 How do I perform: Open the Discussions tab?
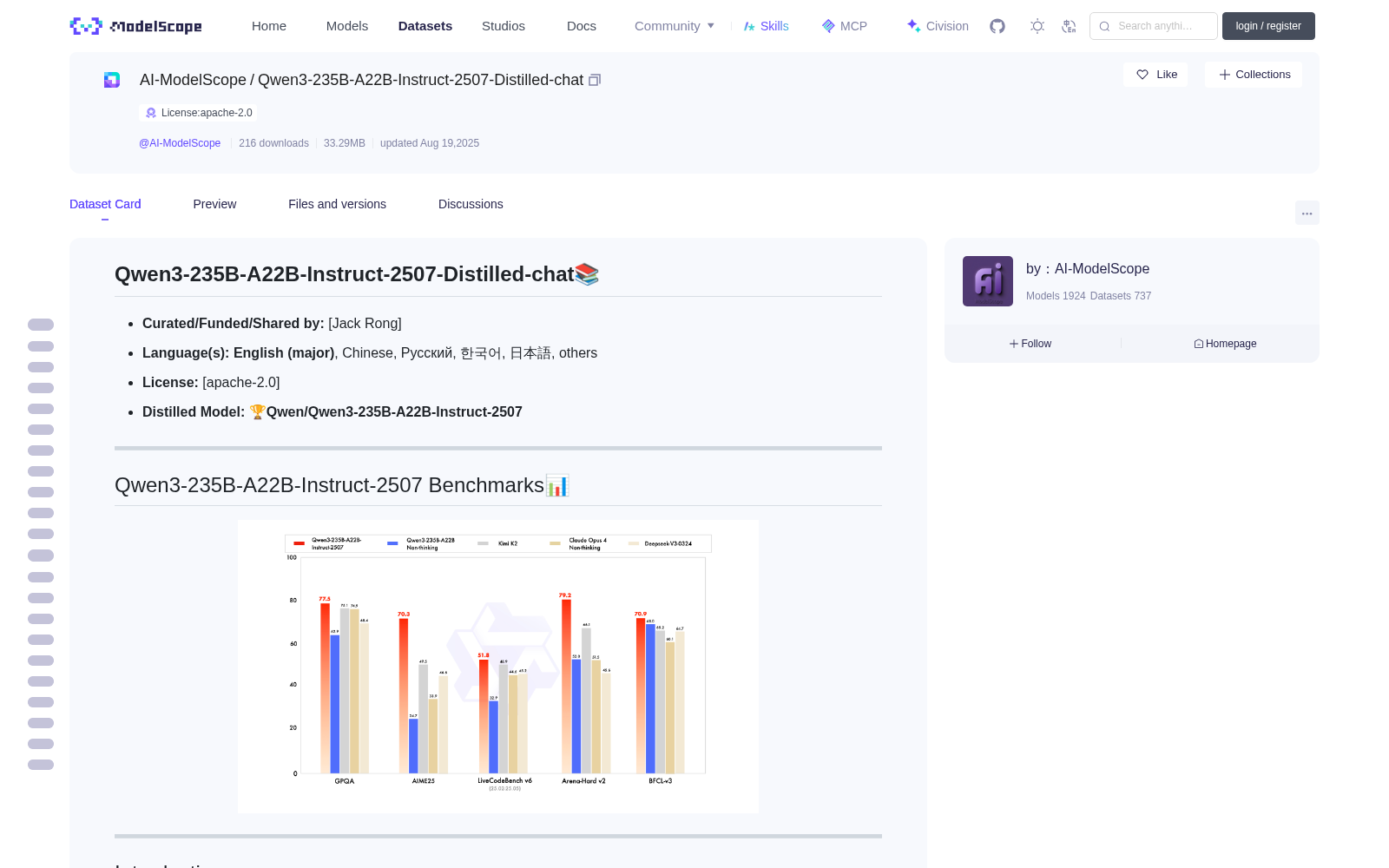(471, 204)
